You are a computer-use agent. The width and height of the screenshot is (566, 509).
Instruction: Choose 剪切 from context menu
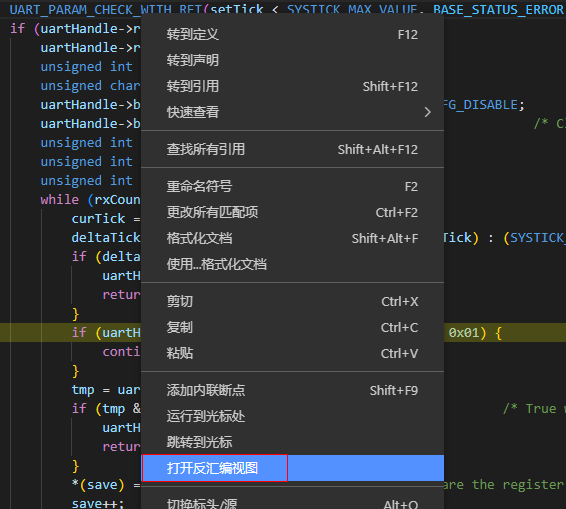click(x=292, y=301)
